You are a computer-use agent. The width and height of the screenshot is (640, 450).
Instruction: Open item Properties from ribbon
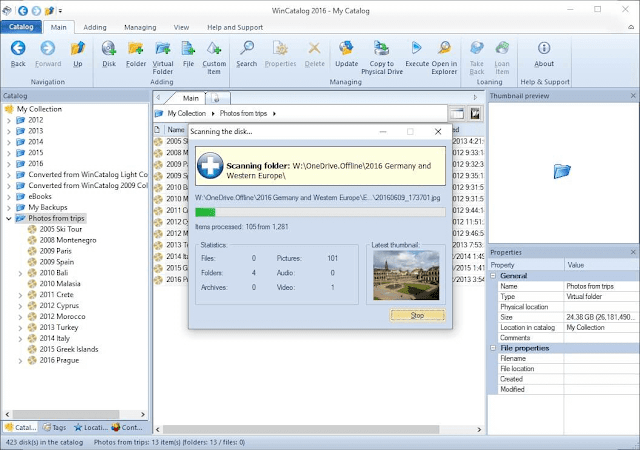(x=280, y=48)
